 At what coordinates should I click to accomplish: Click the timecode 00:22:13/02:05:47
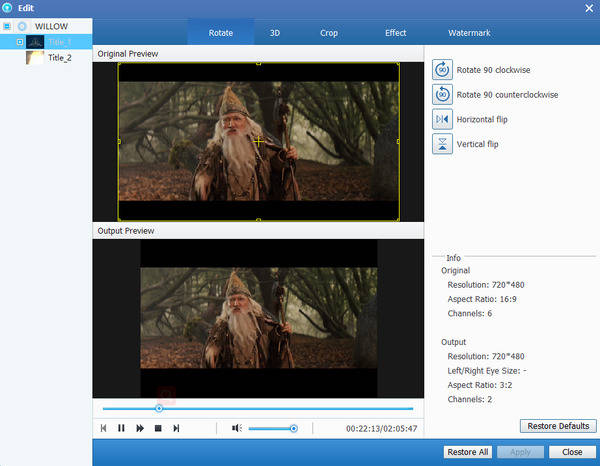point(382,429)
